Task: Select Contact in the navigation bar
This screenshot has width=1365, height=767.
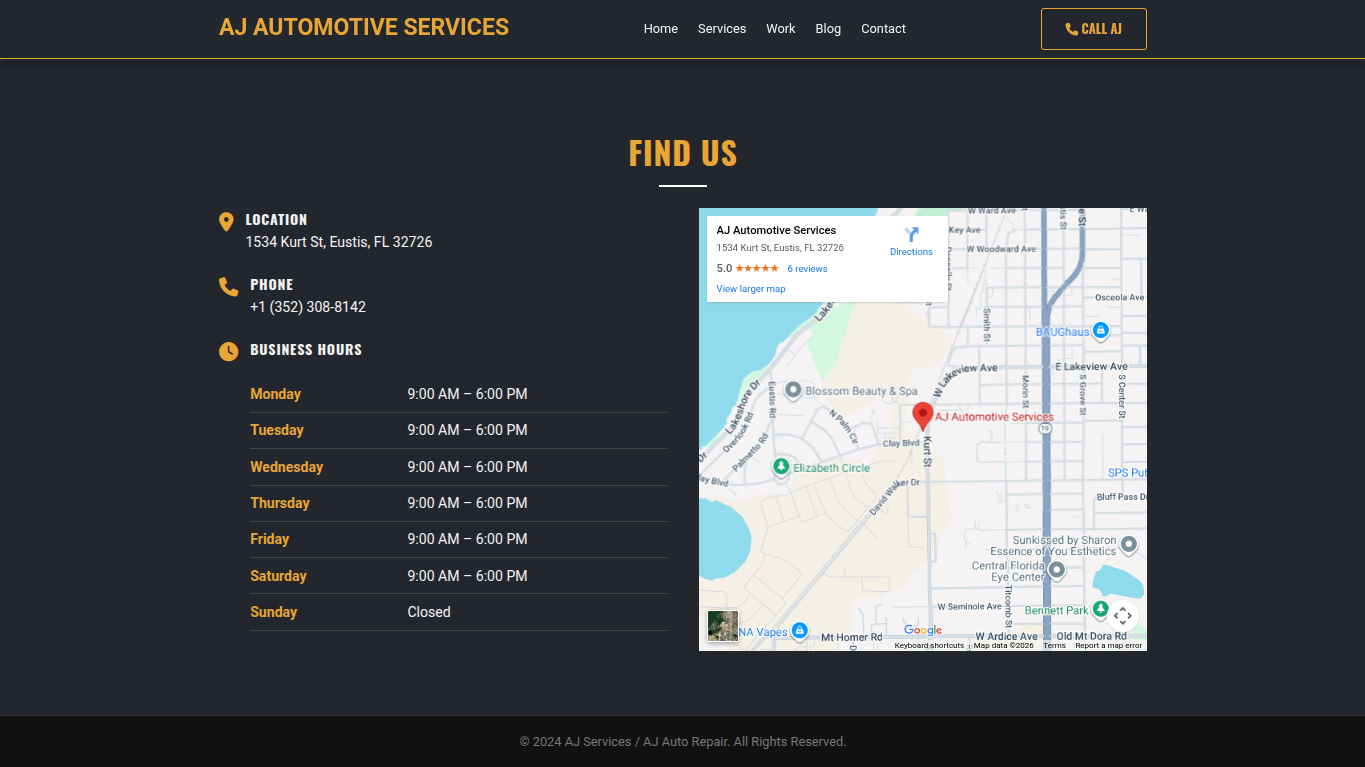Action: 883,28
